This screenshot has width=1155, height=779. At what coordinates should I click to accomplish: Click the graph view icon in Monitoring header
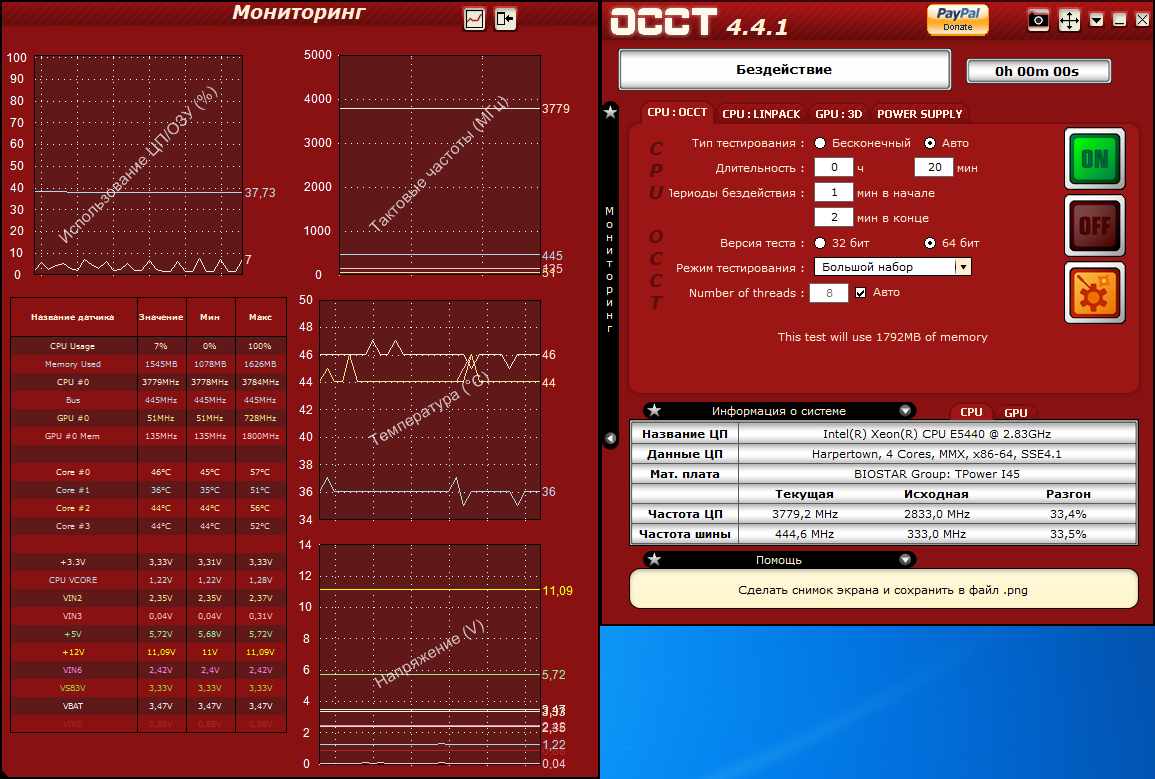474,19
